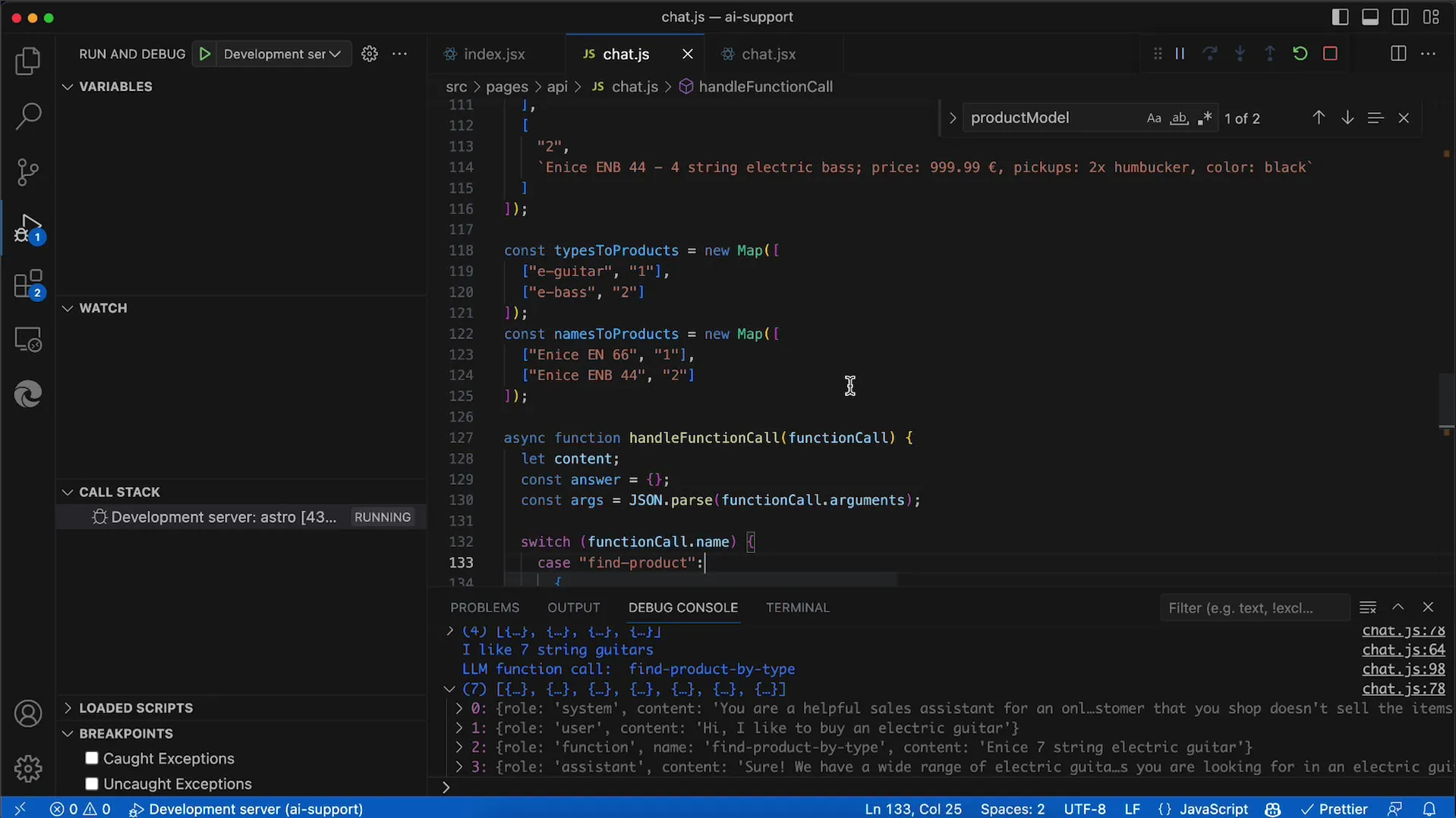Click Prettier status bar item
This screenshot has width=1456, height=818.
pos(1334,809)
